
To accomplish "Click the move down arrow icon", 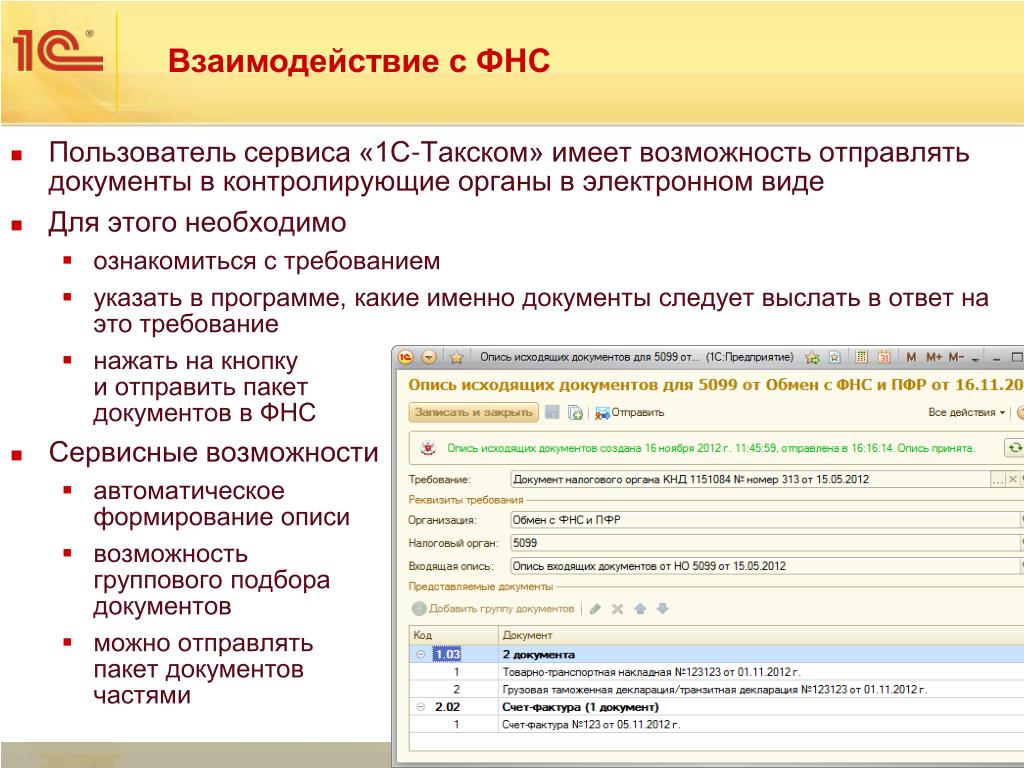I will (x=663, y=609).
